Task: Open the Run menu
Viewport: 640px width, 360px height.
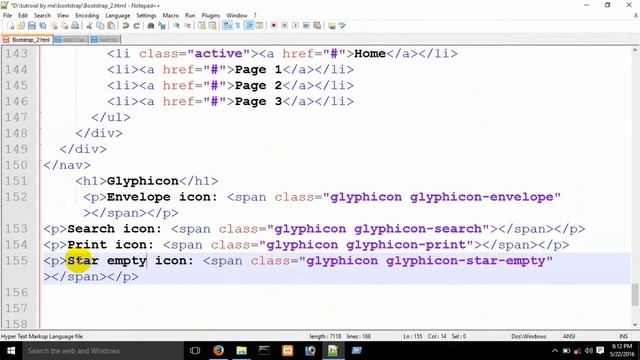Action: click(190, 16)
